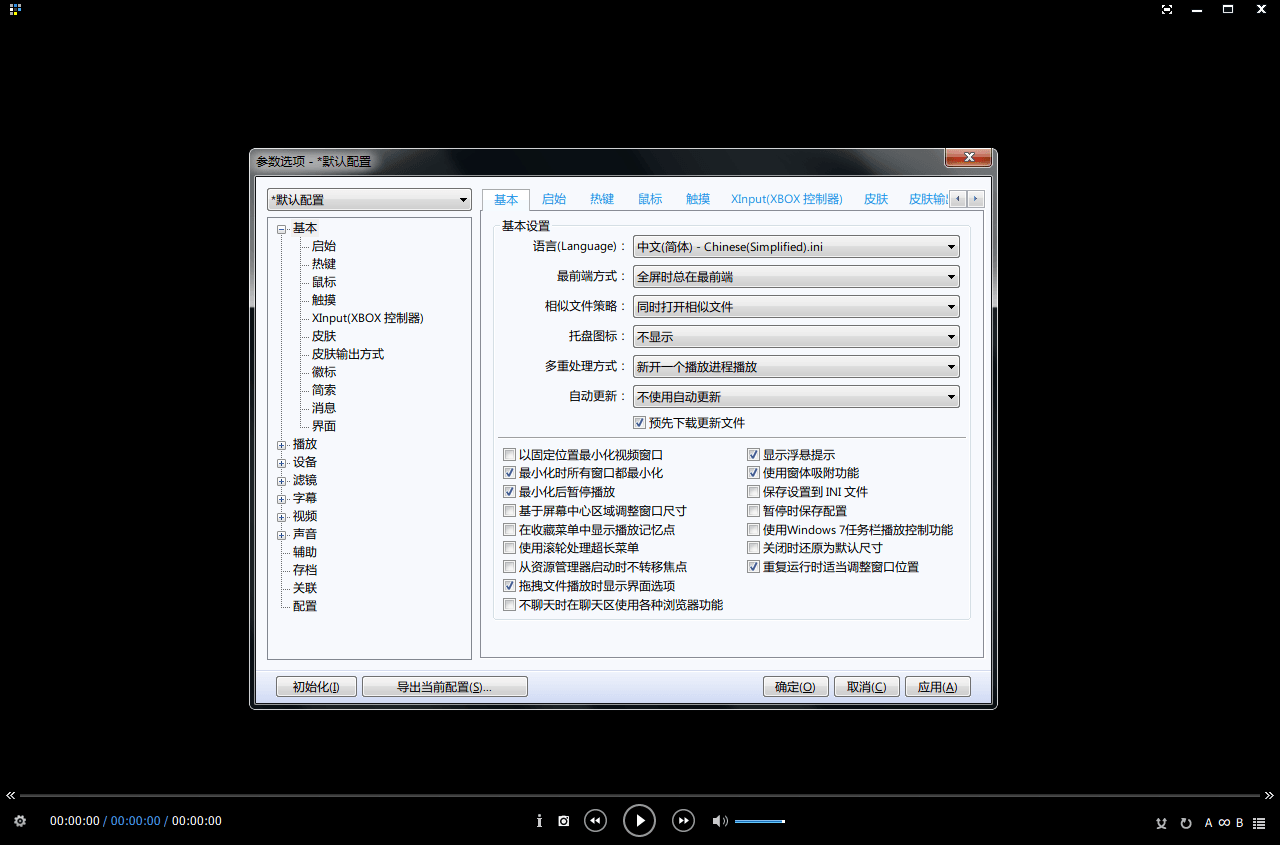Uncheck 最小化后暂停播放 option
1280x845 pixels.
tap(510, 492)
